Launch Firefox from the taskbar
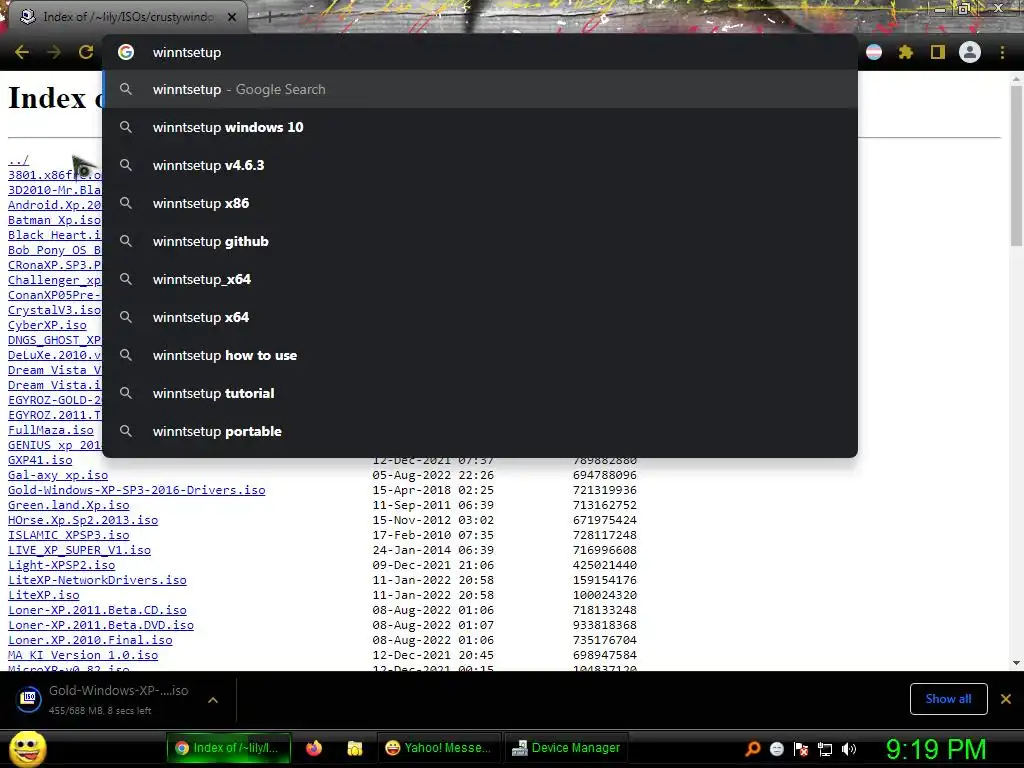Image resolution: width=1024 pixels, height=768 pixels. click(x=314, y=748)
